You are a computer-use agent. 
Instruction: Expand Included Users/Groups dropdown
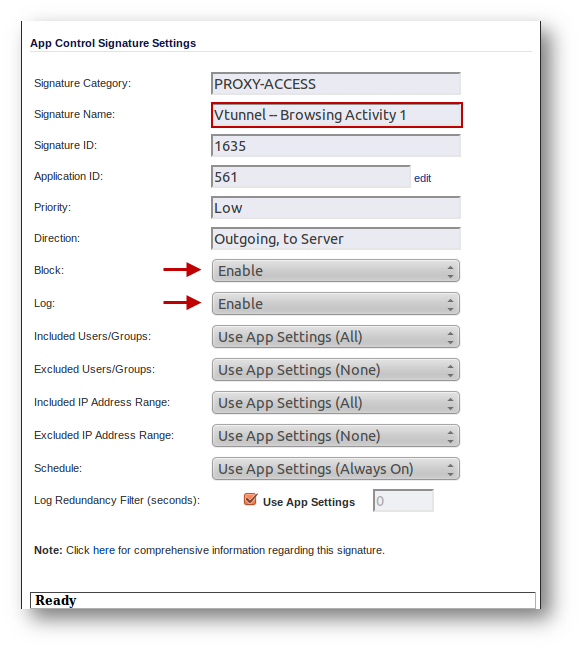point(336,337)
